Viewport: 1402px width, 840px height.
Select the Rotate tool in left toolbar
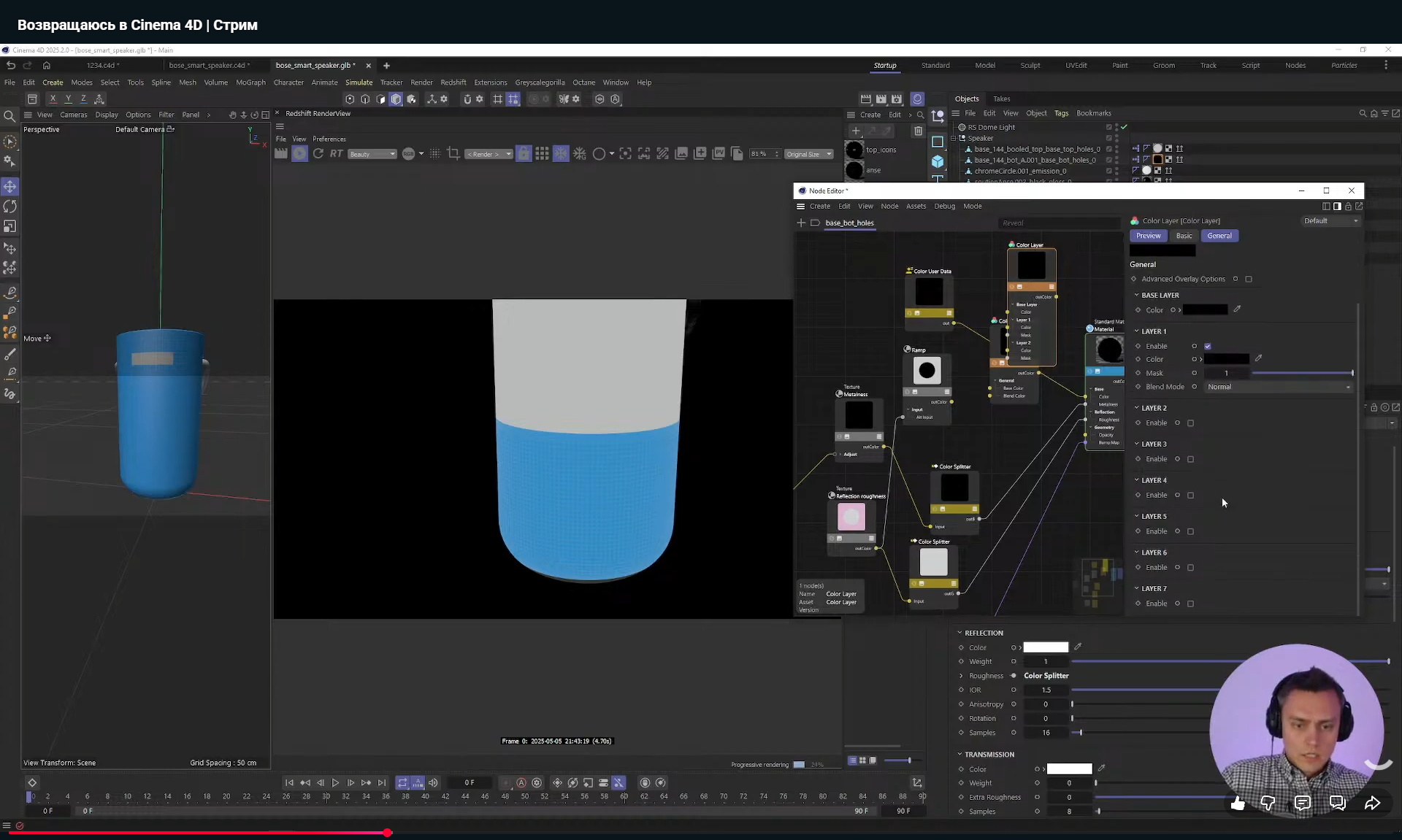tap(10, 207)
